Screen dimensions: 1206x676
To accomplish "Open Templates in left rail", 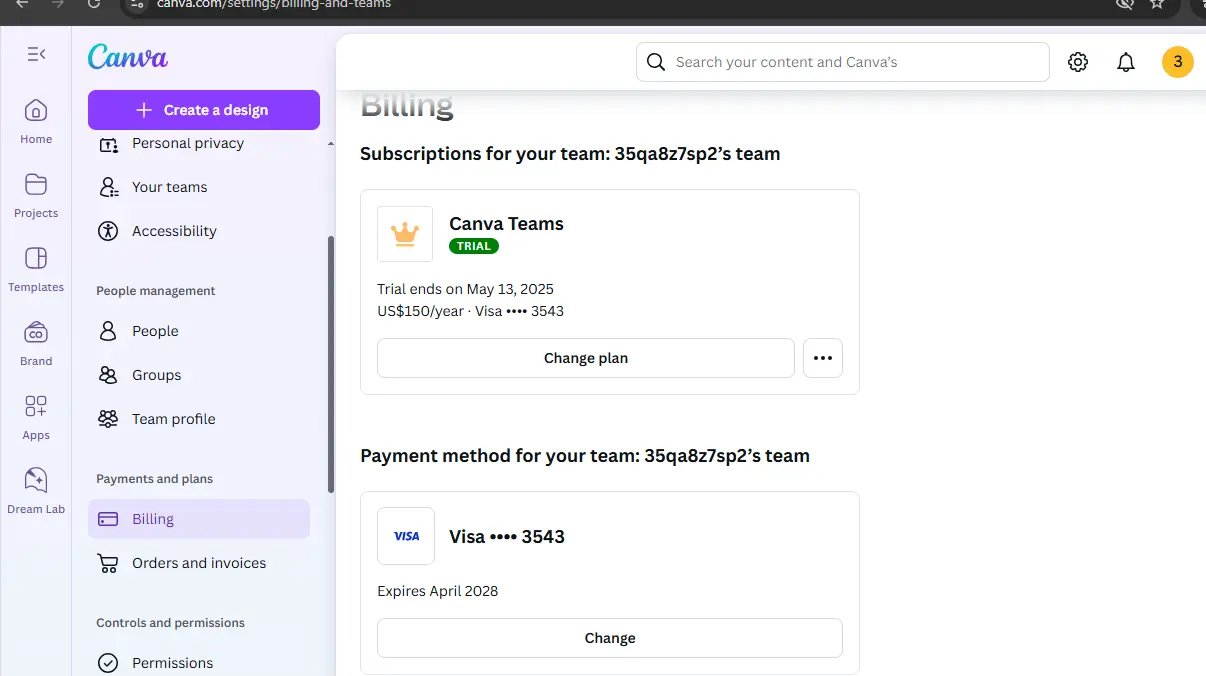I will [x=36, y=269].
